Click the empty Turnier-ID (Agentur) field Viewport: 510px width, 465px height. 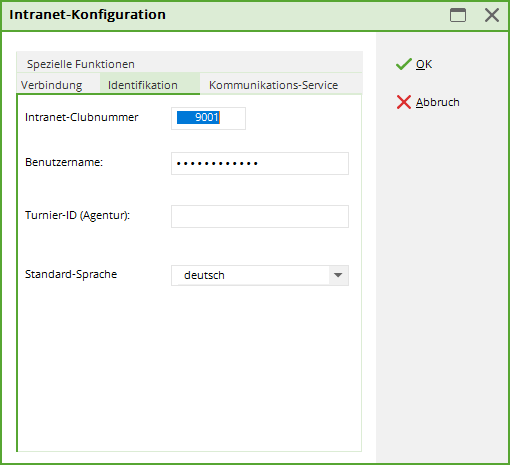(x=260, y=216)
